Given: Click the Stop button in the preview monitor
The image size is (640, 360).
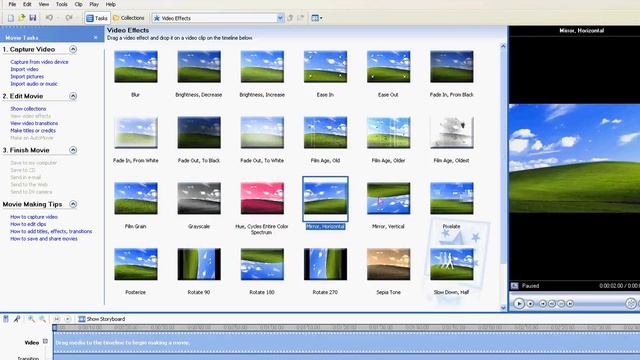Looking at the screenshot, I should [x=530, y=303].
